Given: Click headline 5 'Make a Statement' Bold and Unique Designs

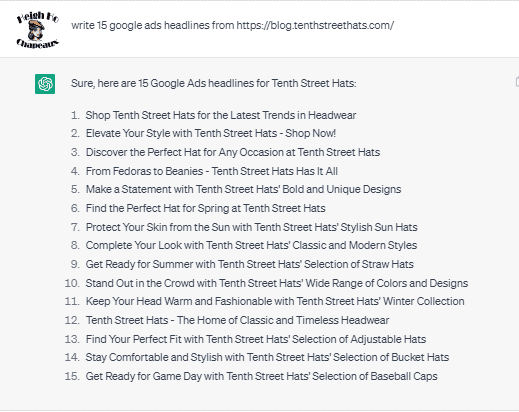Looking at the screenshot, I should [x=243, y=189].
